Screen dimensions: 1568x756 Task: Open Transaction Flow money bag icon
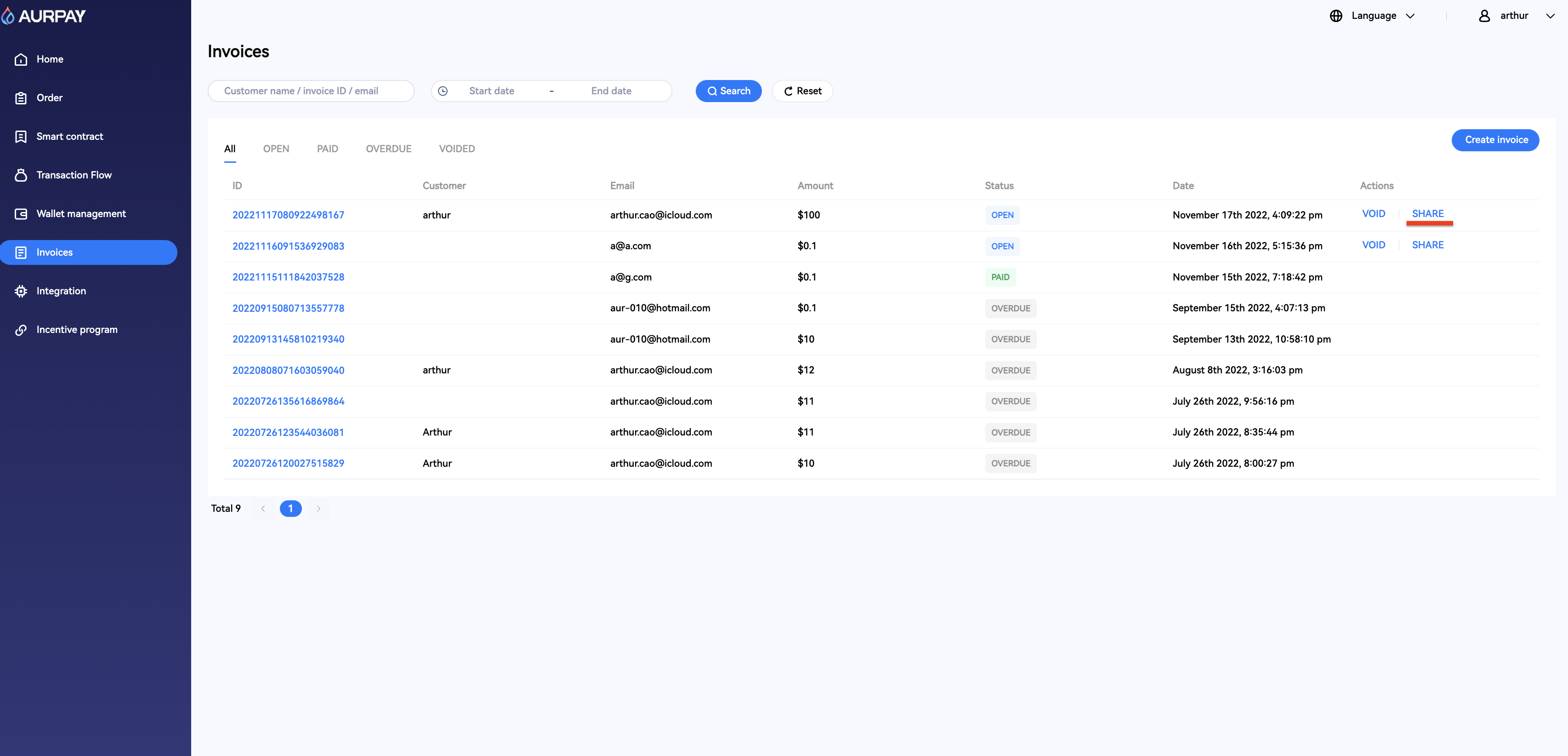click(x=21, y=176)
